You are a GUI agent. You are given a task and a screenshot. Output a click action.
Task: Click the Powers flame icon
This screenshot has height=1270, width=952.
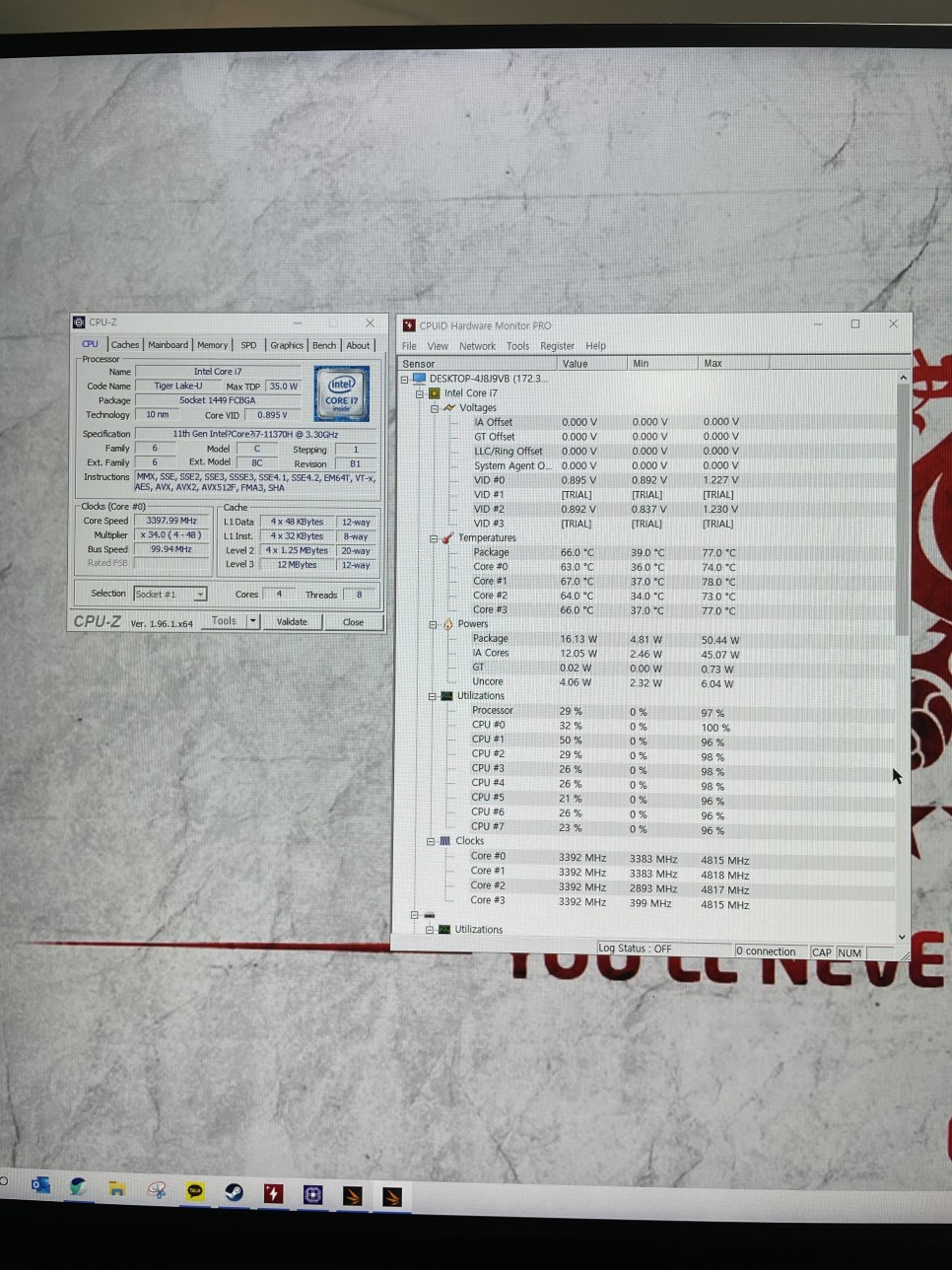pos(448,623)
